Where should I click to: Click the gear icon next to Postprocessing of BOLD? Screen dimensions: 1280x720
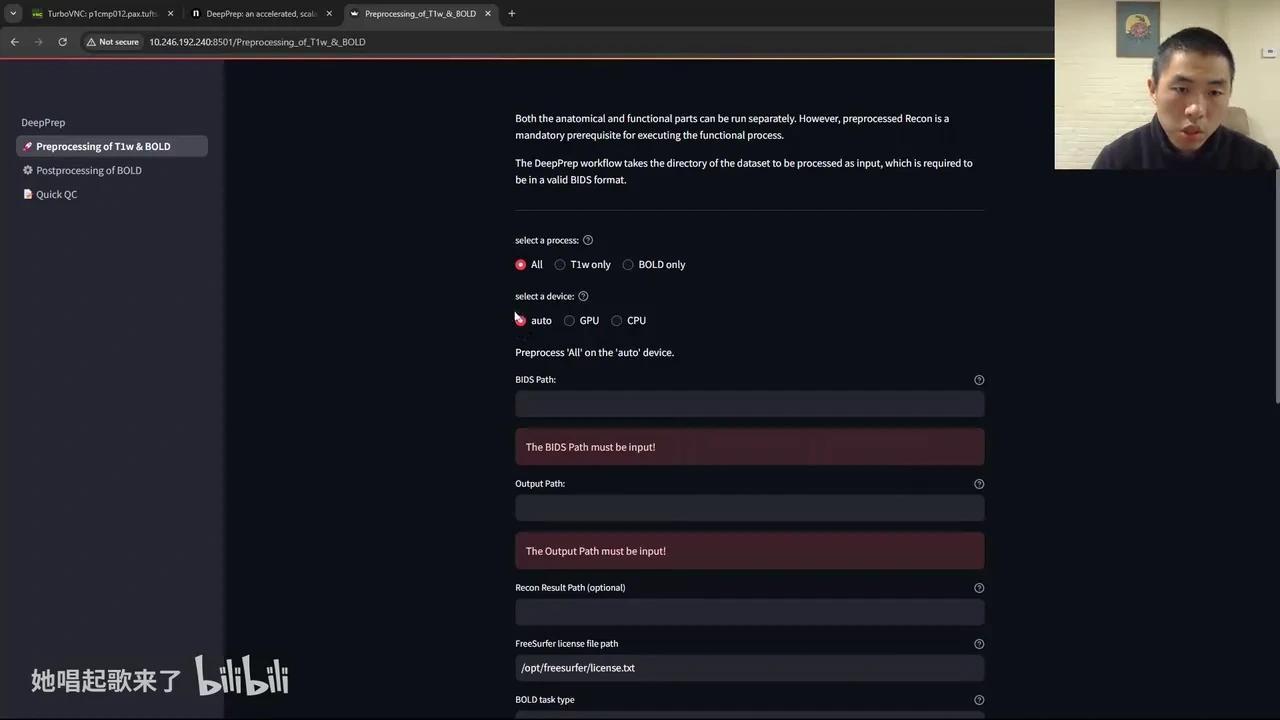pyautogui.click(x=27, y=170)
